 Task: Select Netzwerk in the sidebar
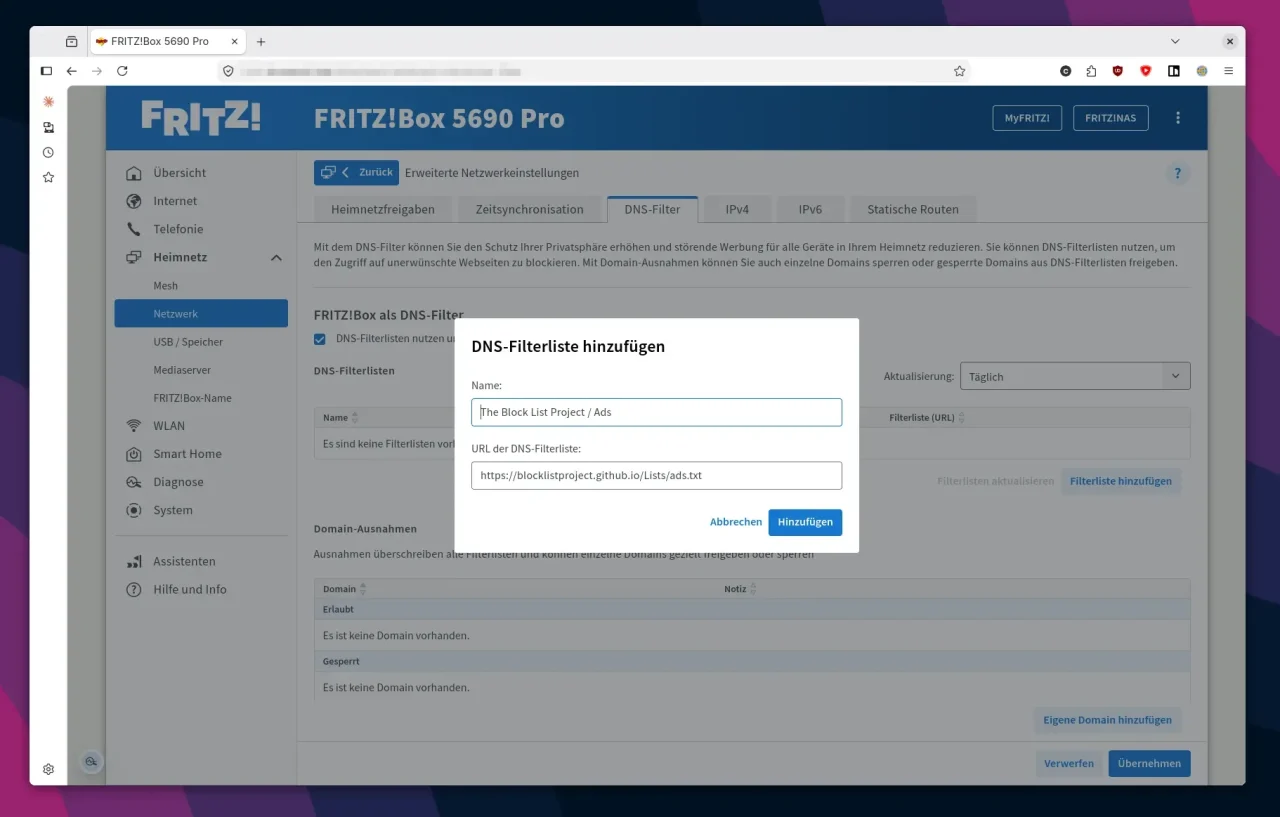click(201, 314)
